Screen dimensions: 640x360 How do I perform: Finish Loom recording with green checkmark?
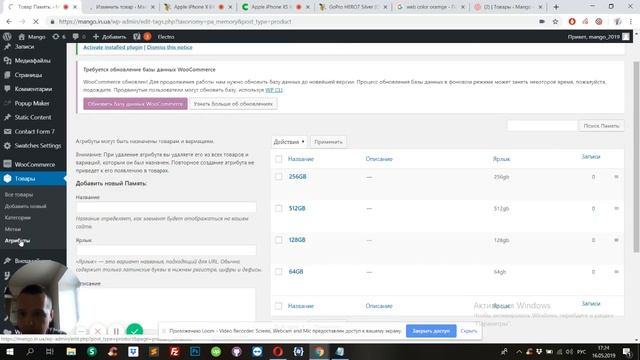135,331
